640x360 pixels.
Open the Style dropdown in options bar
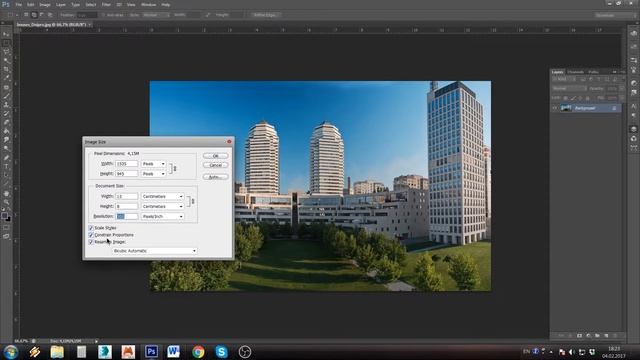point(156,15)
